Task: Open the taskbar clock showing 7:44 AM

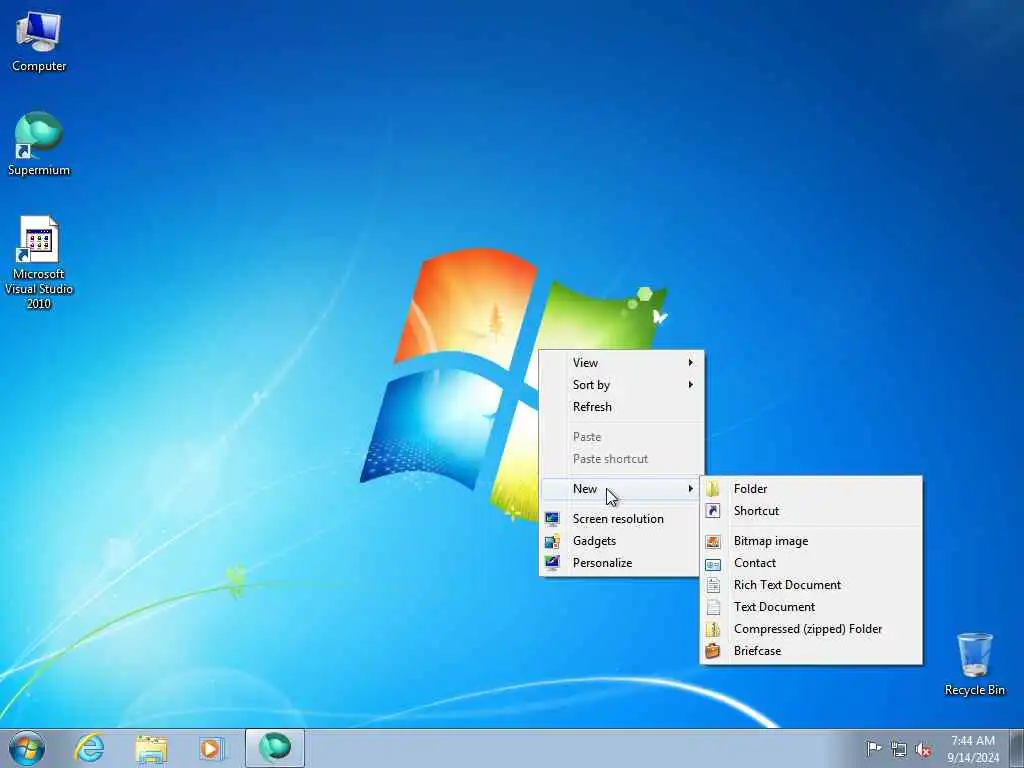Action: coord(973,749)
